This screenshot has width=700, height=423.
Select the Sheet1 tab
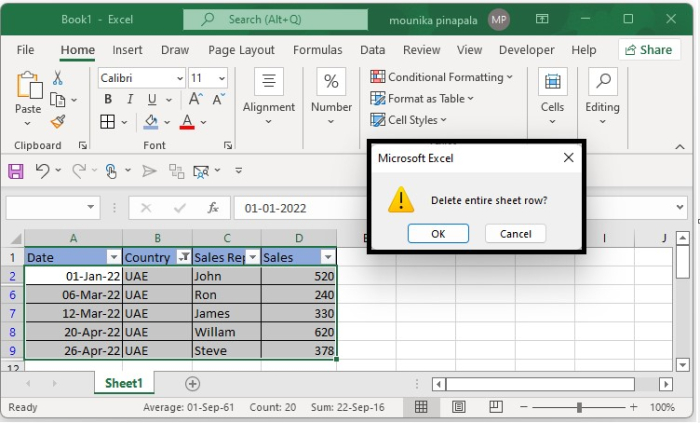click(x=124, y=383)
